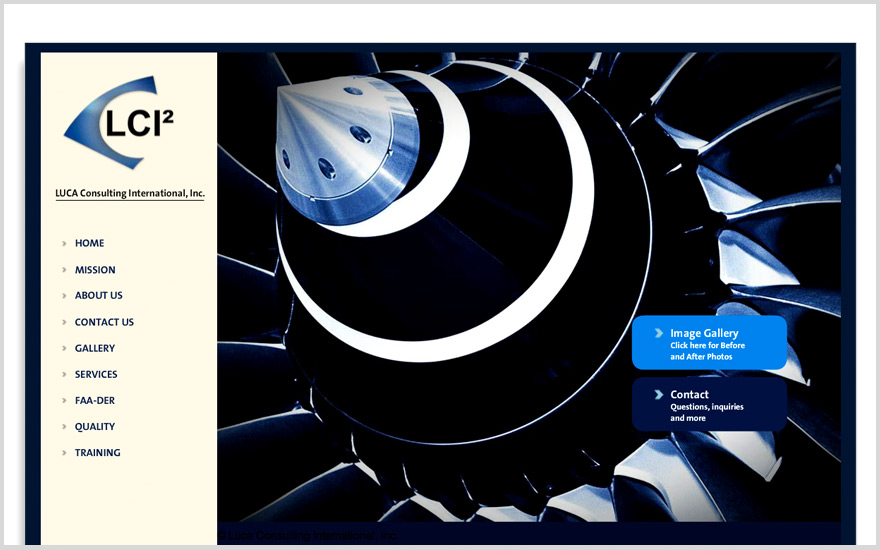Select CONTACT US in the sidebar
Screen dimensions: 880x550
[x=104, y=322]
